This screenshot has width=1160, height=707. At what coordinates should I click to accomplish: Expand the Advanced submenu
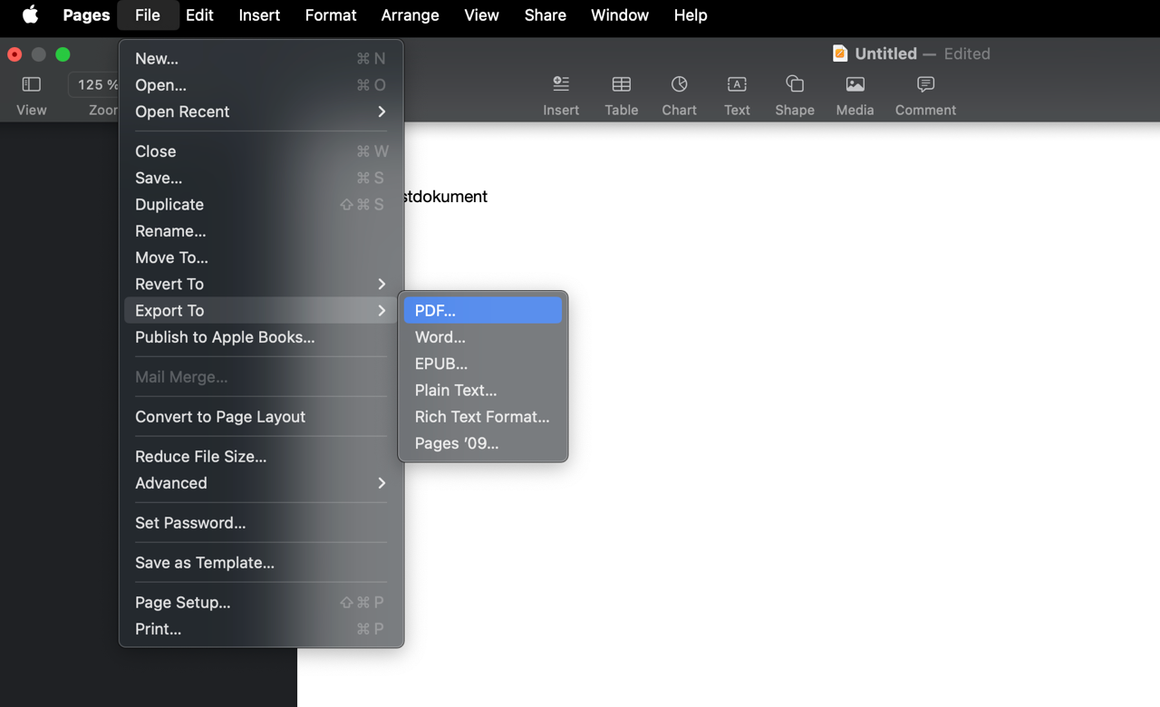tap(260, 483)
